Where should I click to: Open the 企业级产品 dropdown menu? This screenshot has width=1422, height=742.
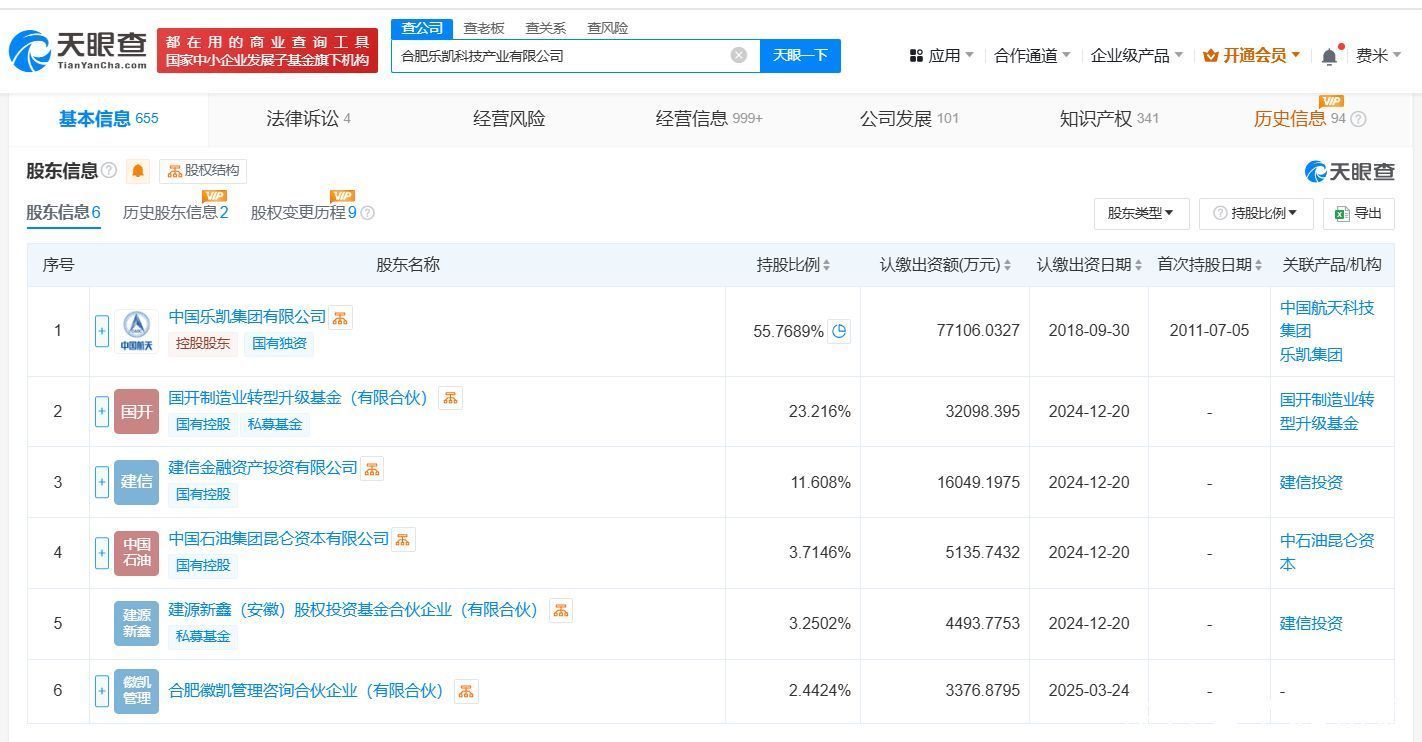tap(1137, 56)
